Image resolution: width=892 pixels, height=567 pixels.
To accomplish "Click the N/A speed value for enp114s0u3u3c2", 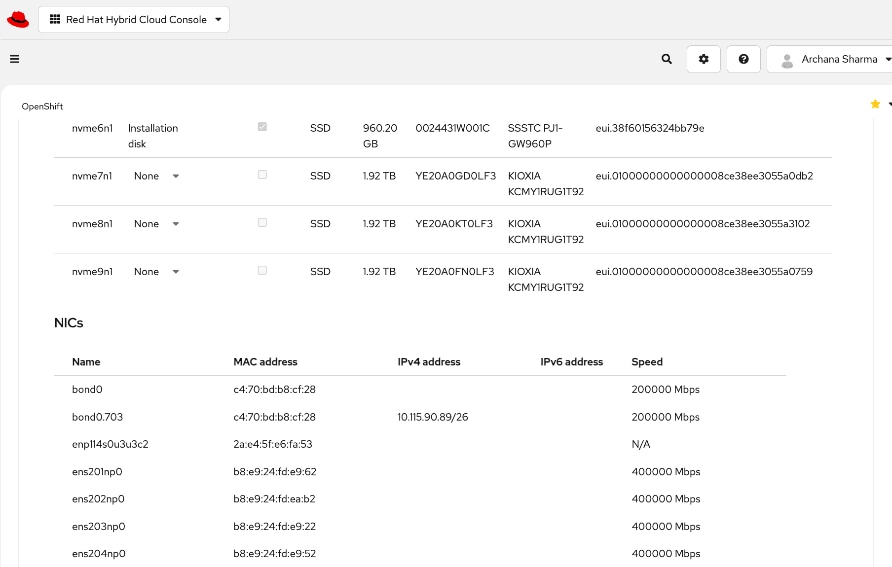I will click(641, 444).
